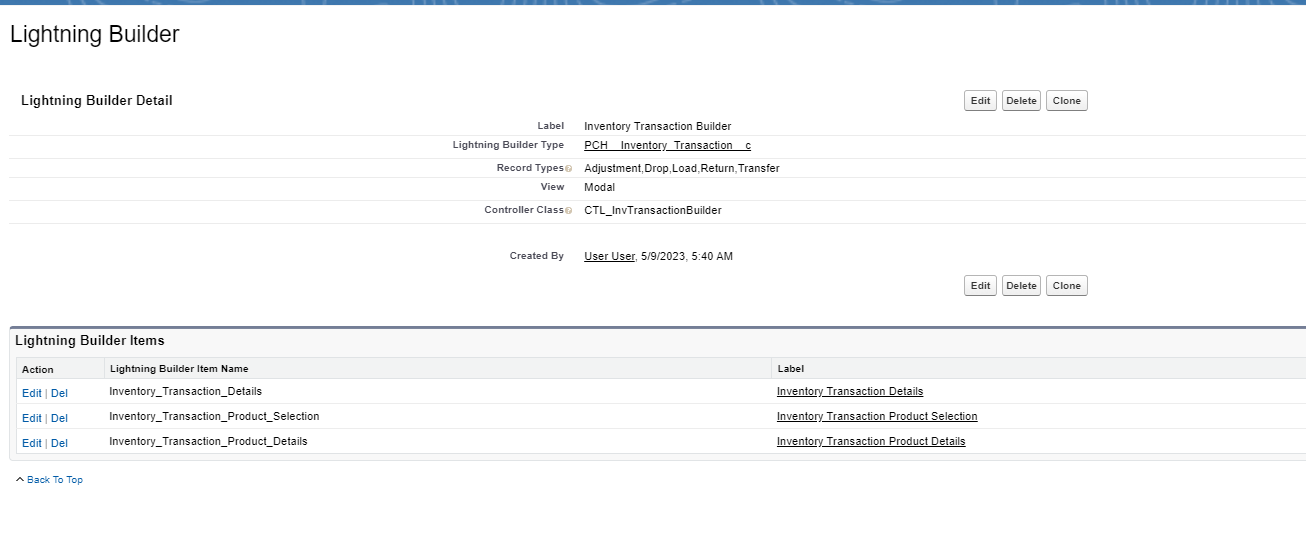Edit the Inventory_Transaction_Product_Selection item

(x=31, y=418)
